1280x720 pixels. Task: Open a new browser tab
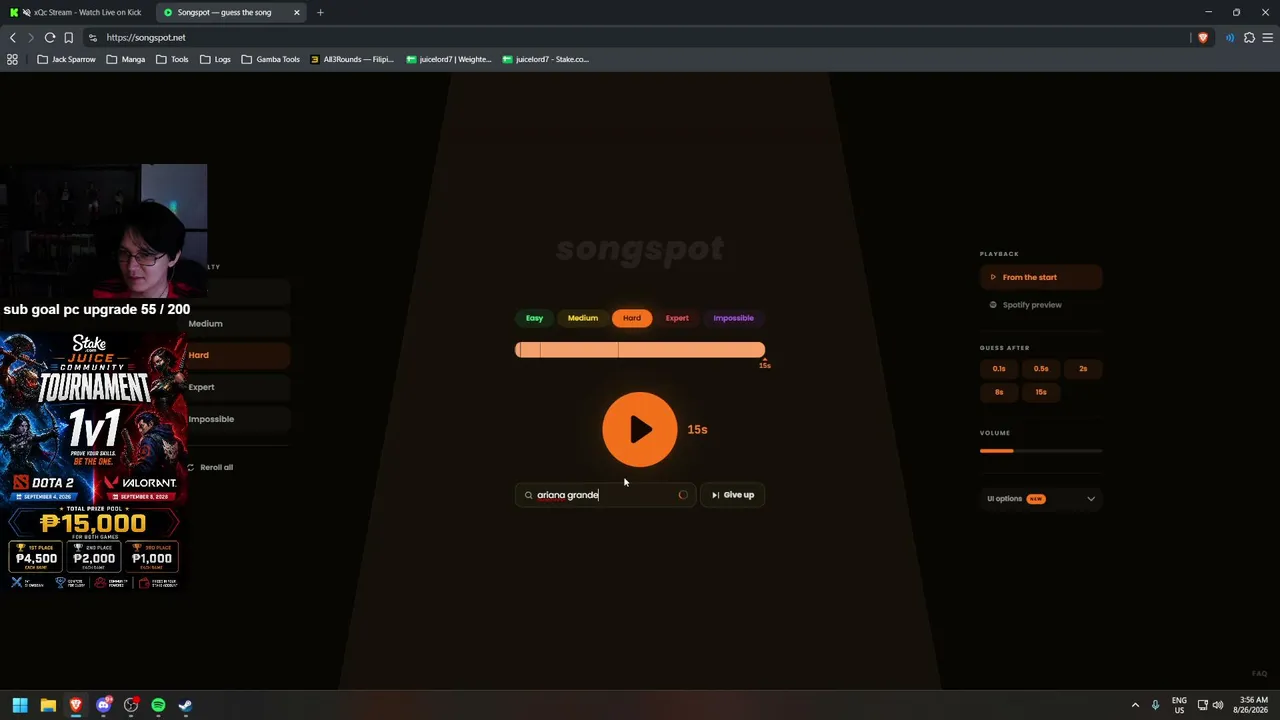pyautogui.click(x=320, y=12)
